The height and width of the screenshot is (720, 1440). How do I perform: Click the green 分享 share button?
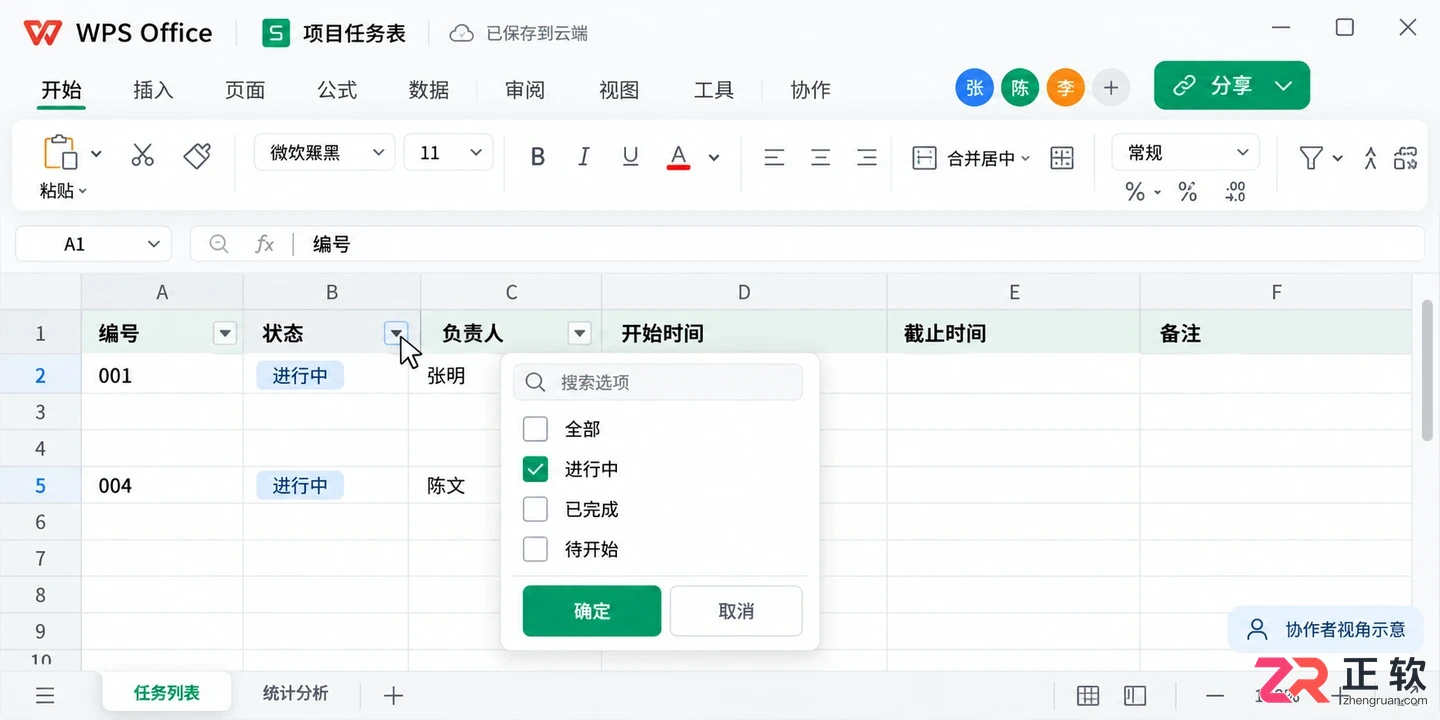1232,86
